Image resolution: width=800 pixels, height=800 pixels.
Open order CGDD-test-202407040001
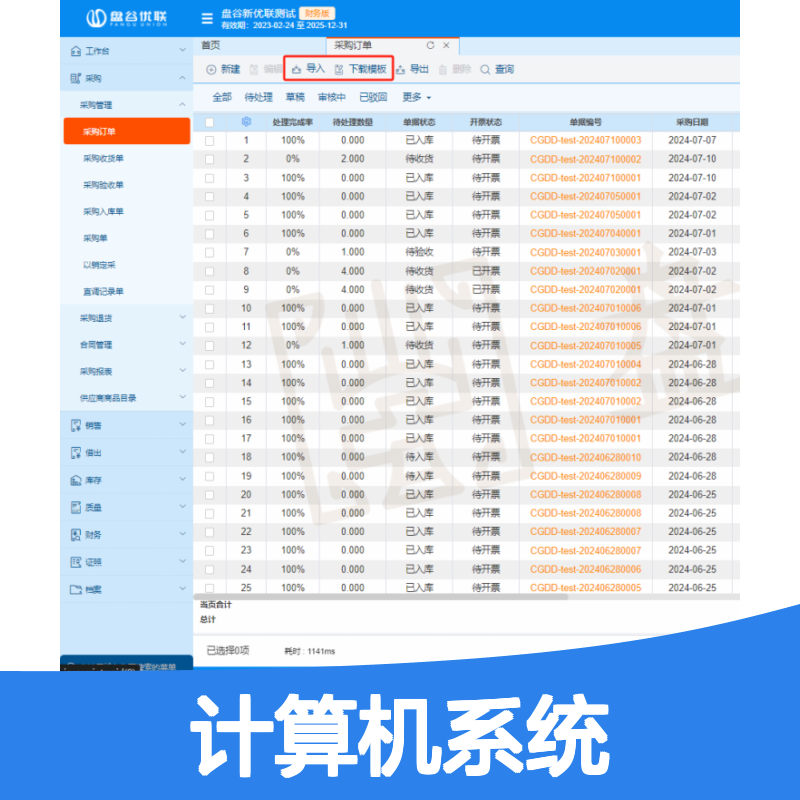coord(585,234)
